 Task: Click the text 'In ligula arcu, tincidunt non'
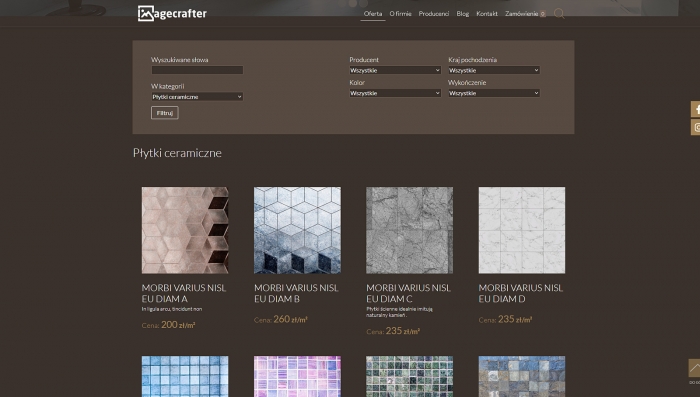[x=172, y=309]
